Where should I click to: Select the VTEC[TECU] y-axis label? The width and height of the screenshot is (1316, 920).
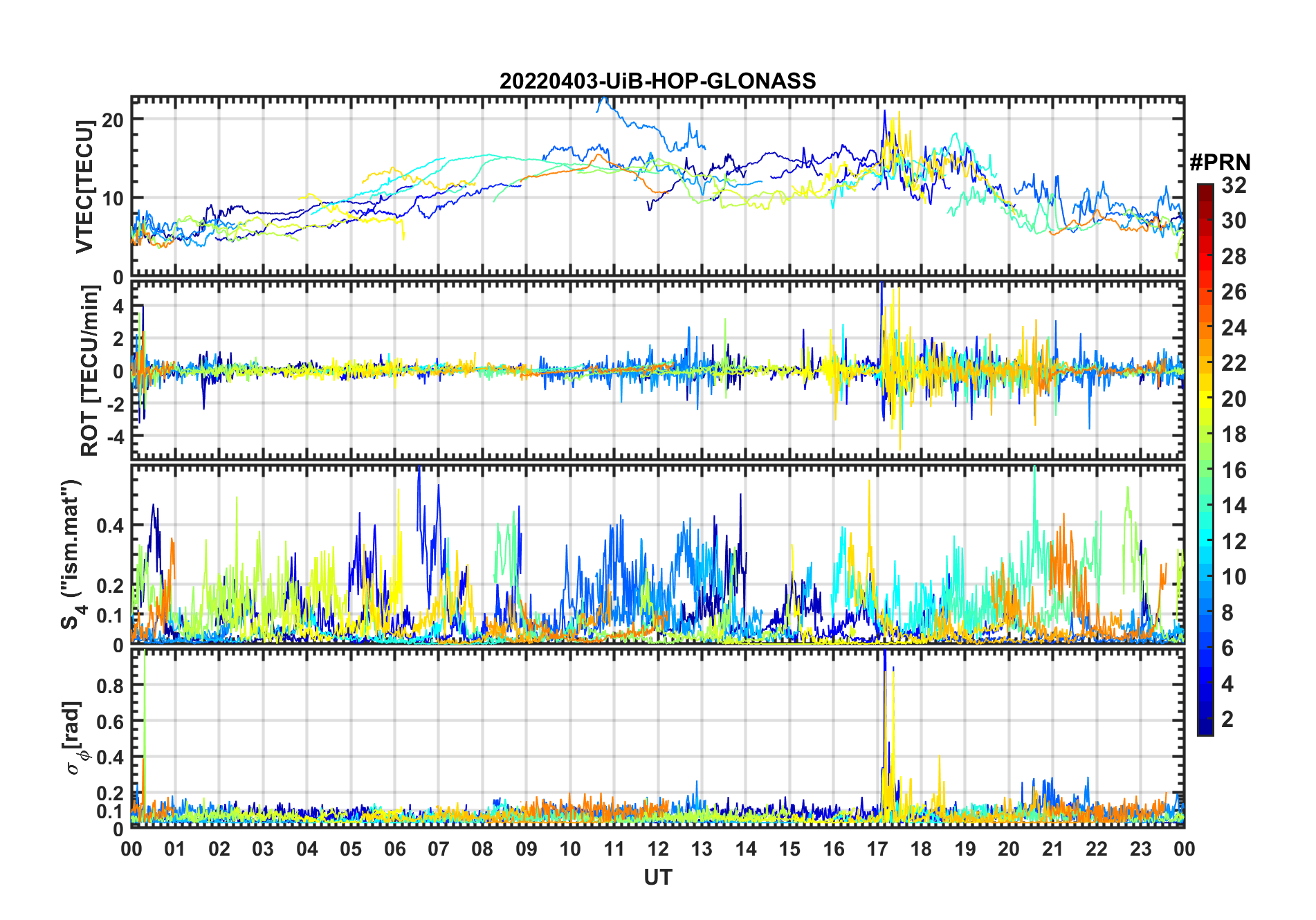click(x=84, y=187)
